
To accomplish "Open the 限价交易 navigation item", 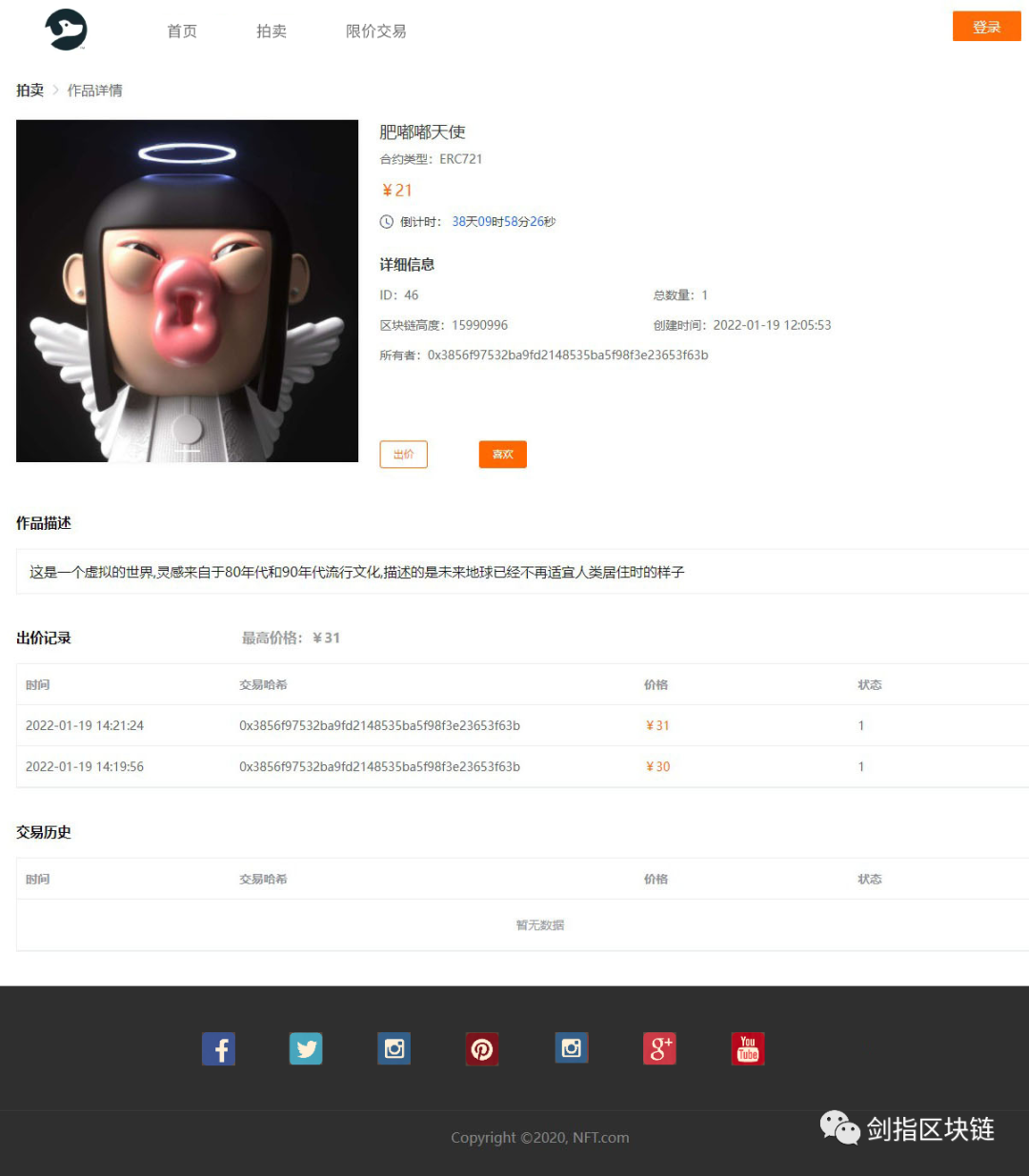I will [x=375, y=30].
